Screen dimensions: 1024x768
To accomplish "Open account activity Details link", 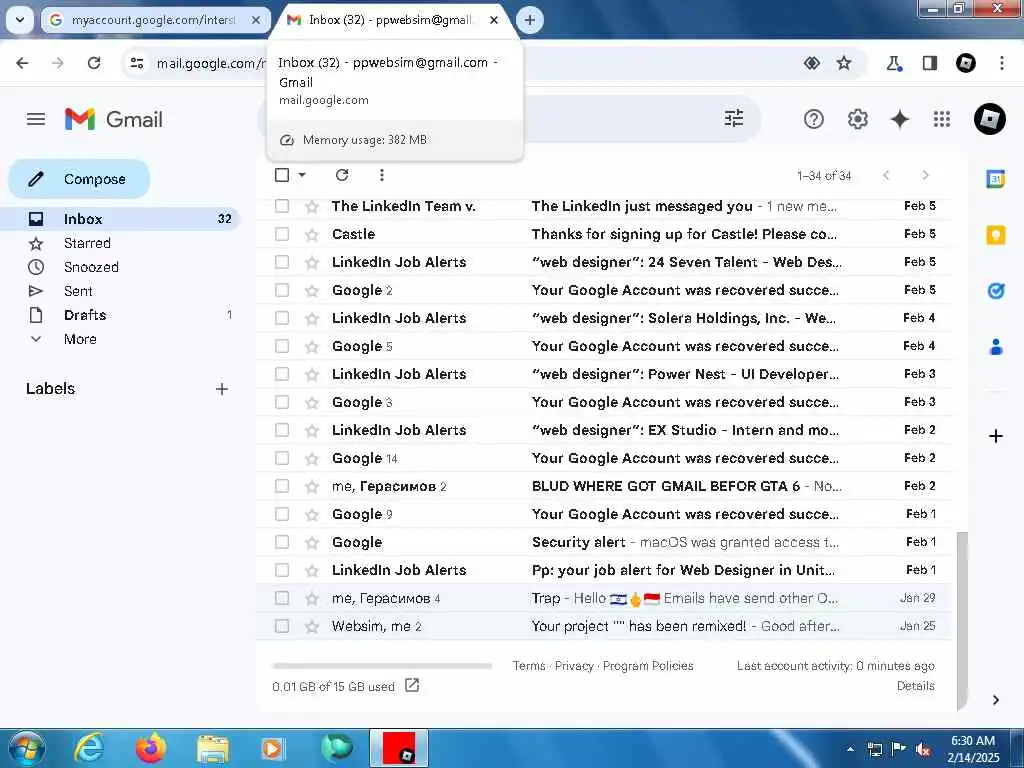I will [915, 686].
